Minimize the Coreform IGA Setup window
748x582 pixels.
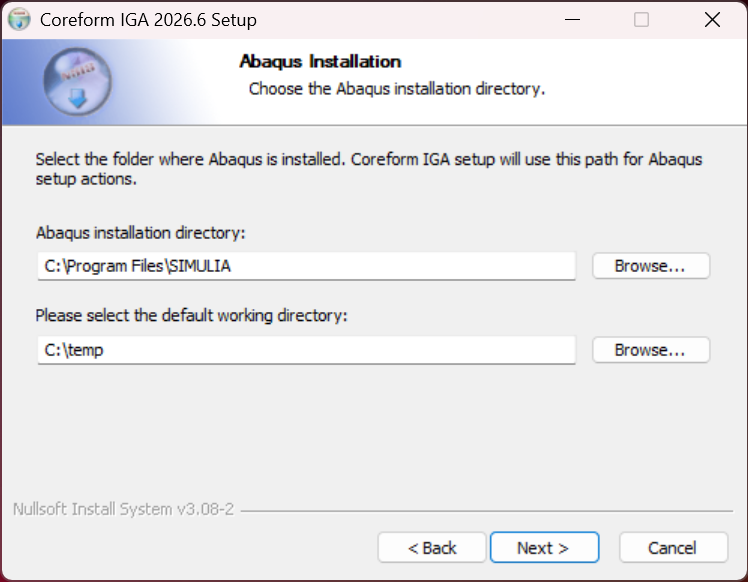click(x=572, y=20)
